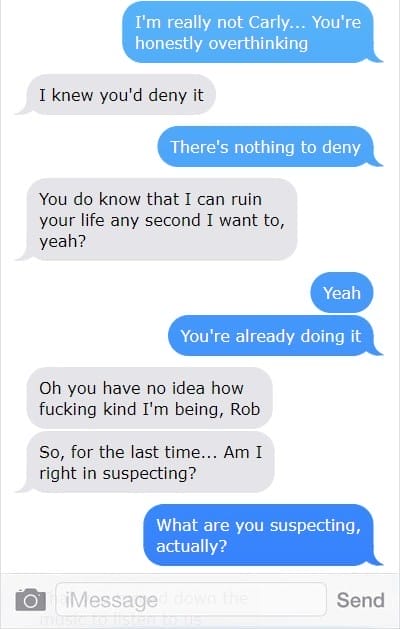Click the Send button
400x629 pixels.
click(360, 600)
